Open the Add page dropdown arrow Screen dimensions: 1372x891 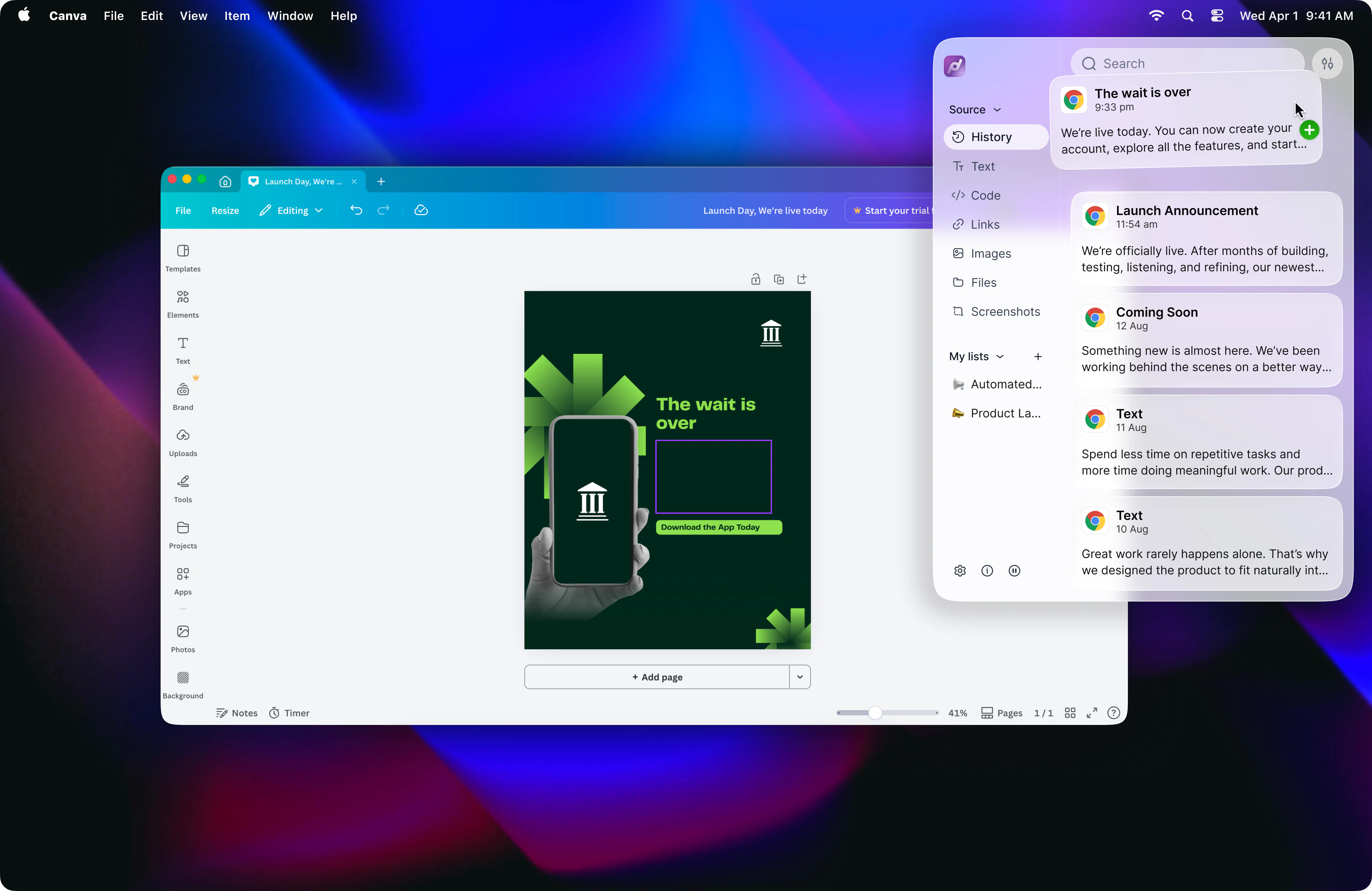pyautogui.click(x=799, y=677)
